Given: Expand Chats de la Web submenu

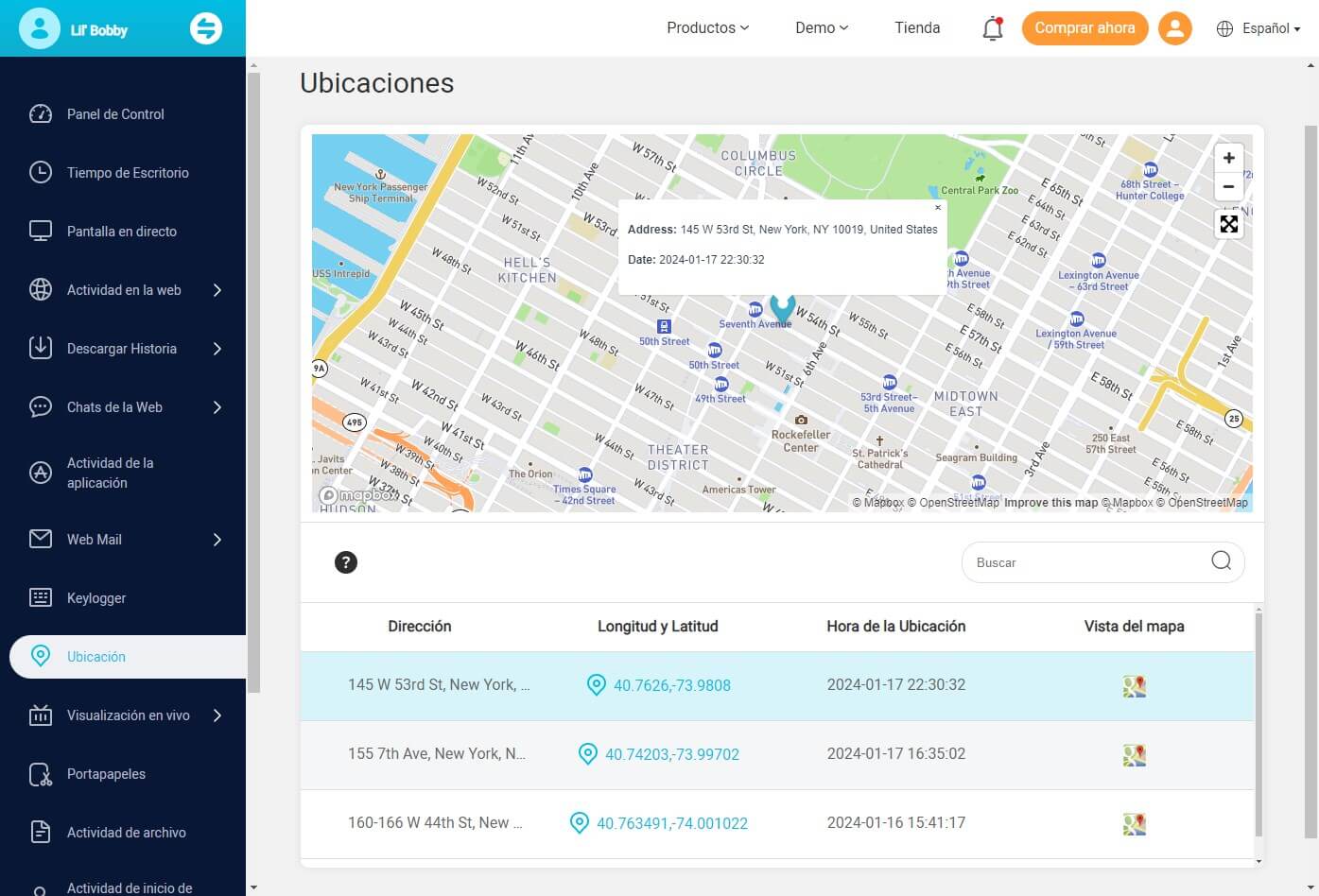Looking at the screenshot, I should pyautogui.click(x=217, y=407).
